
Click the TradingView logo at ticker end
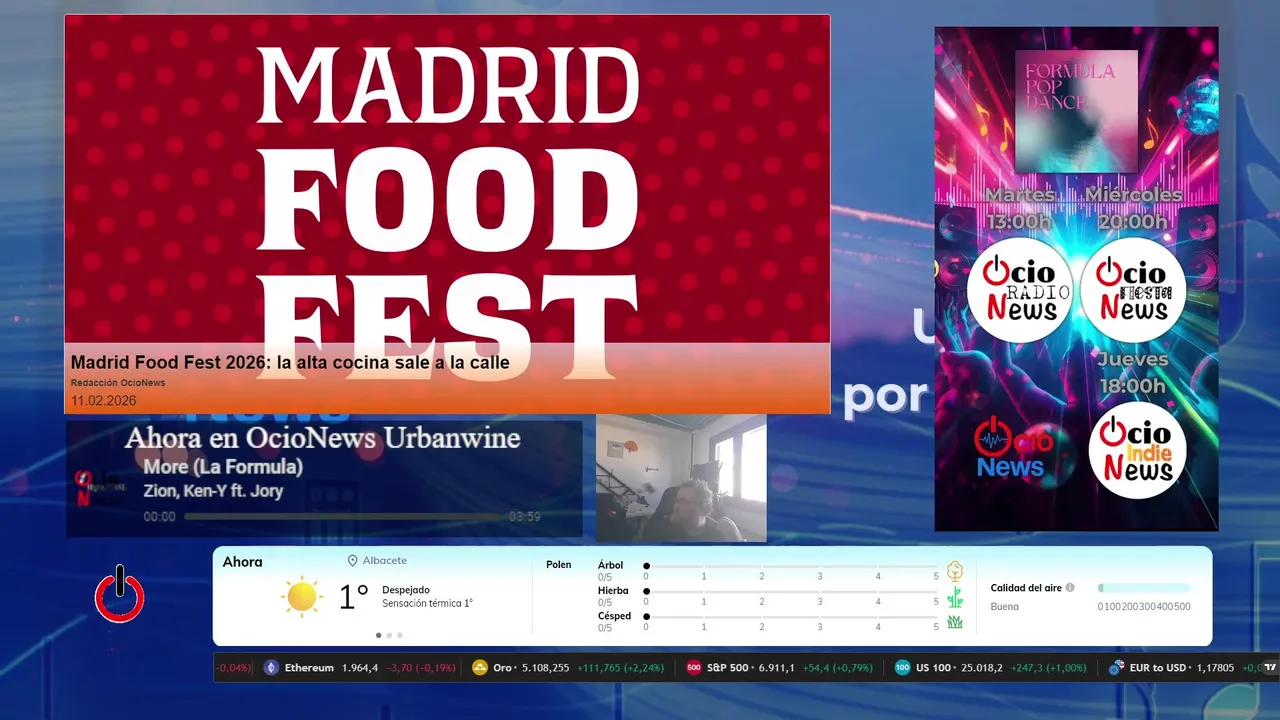coord(1270,668)
